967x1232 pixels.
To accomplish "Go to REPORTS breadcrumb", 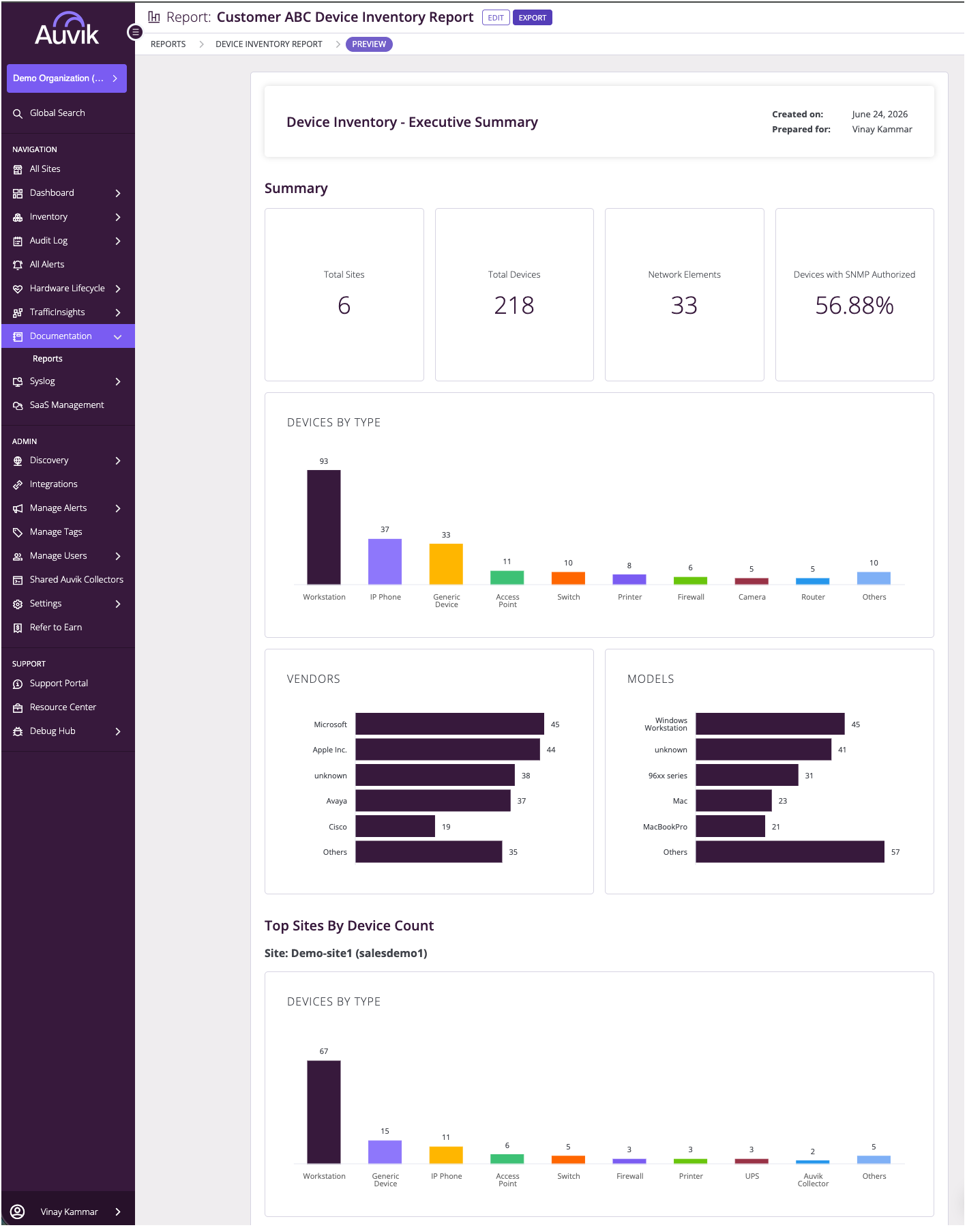I will [x=168, y=44].
